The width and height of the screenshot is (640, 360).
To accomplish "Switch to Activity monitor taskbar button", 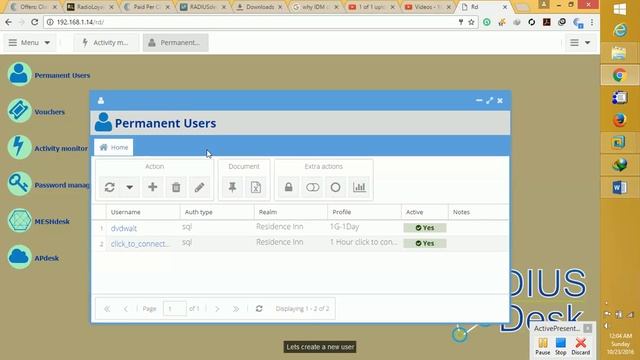I will 106,42.
